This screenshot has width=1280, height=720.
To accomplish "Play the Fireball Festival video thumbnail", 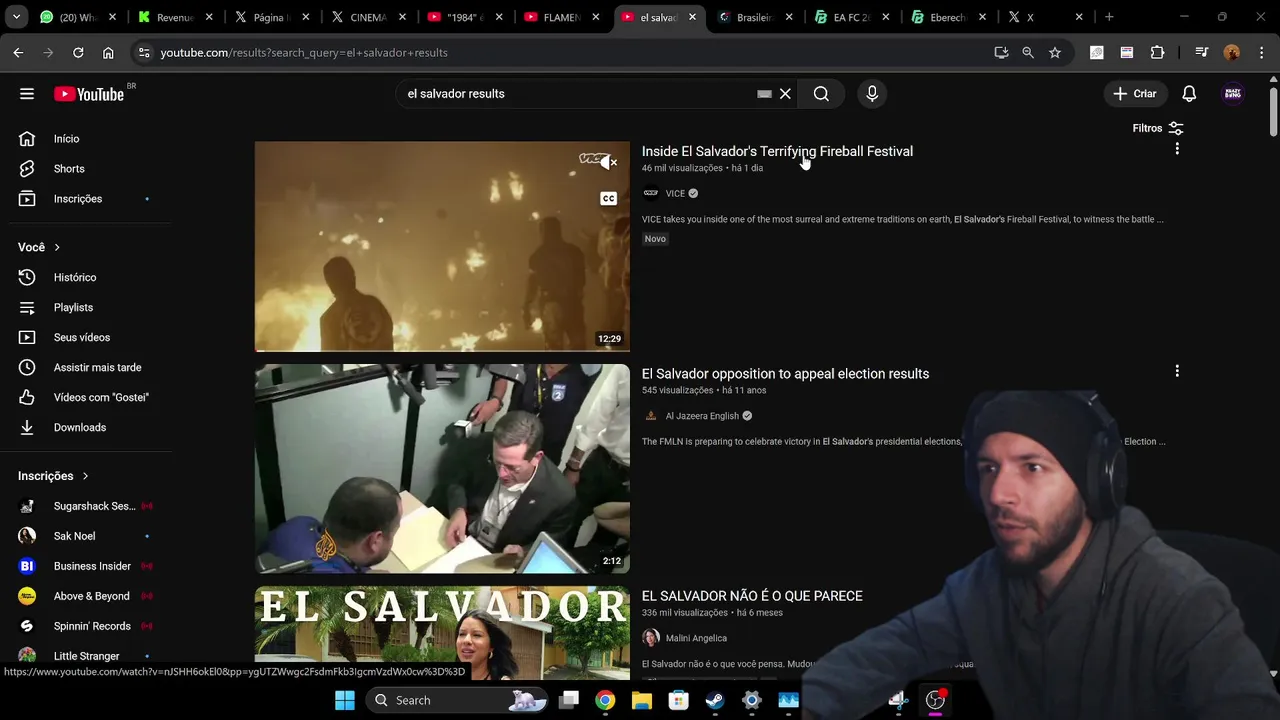I will 442,247.
